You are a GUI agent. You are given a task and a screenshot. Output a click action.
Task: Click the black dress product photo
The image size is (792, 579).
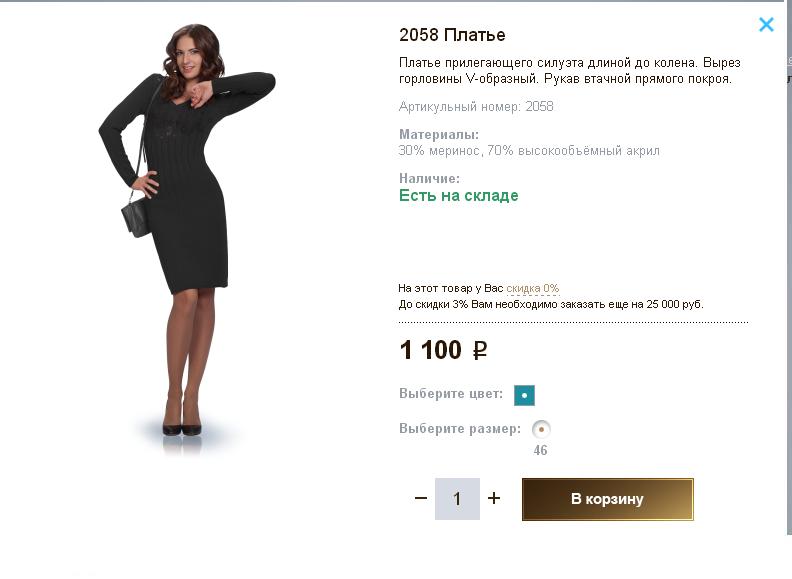pos(186,230)
